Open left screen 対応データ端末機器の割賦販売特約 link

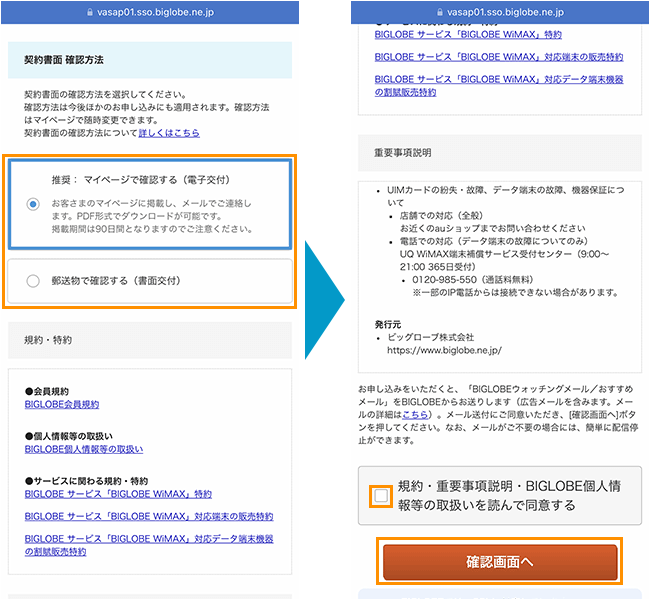coord(149,545)
